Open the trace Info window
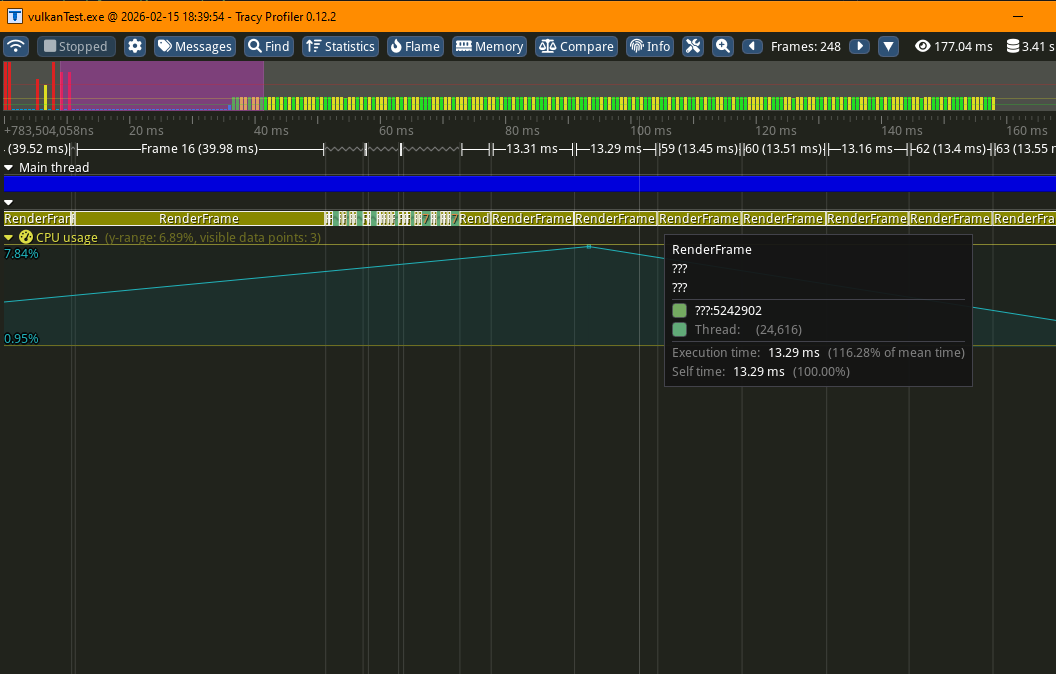The width and height of the screenshot is (1056, 674). 650,46
